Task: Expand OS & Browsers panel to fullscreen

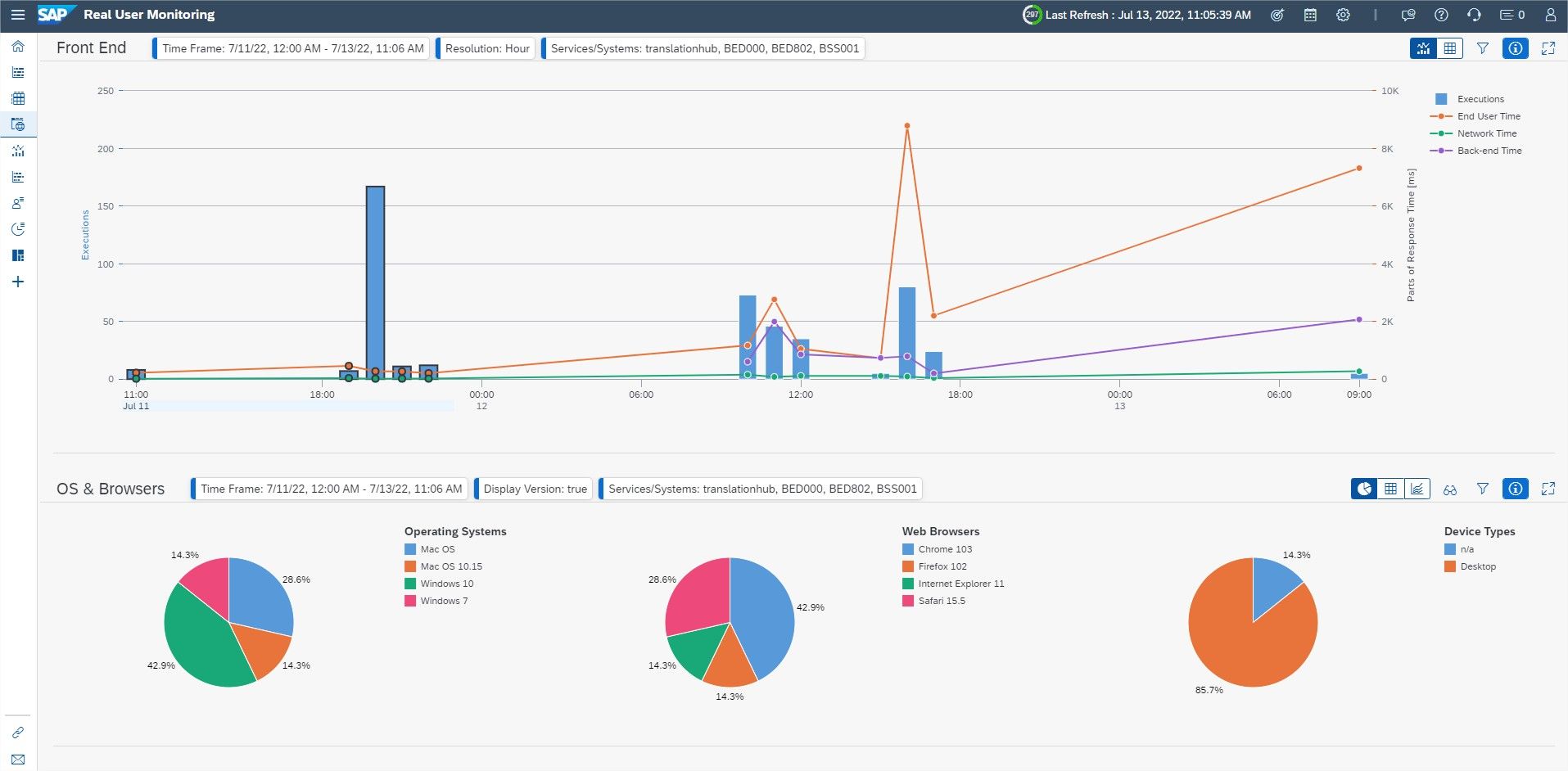Action: (x=1548, y=489)
